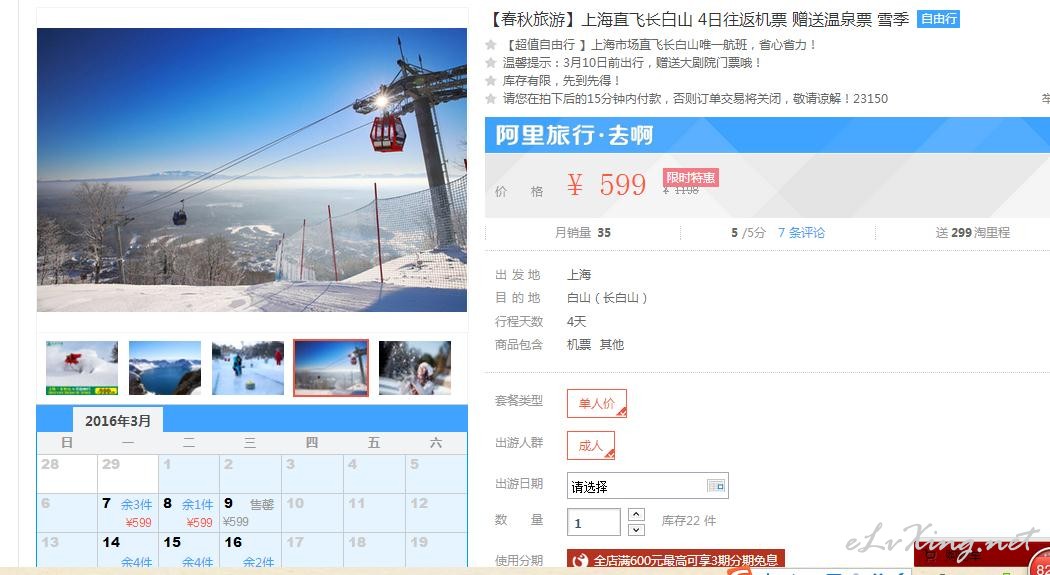Open the travel date calendar picker icon

[716, 486]
